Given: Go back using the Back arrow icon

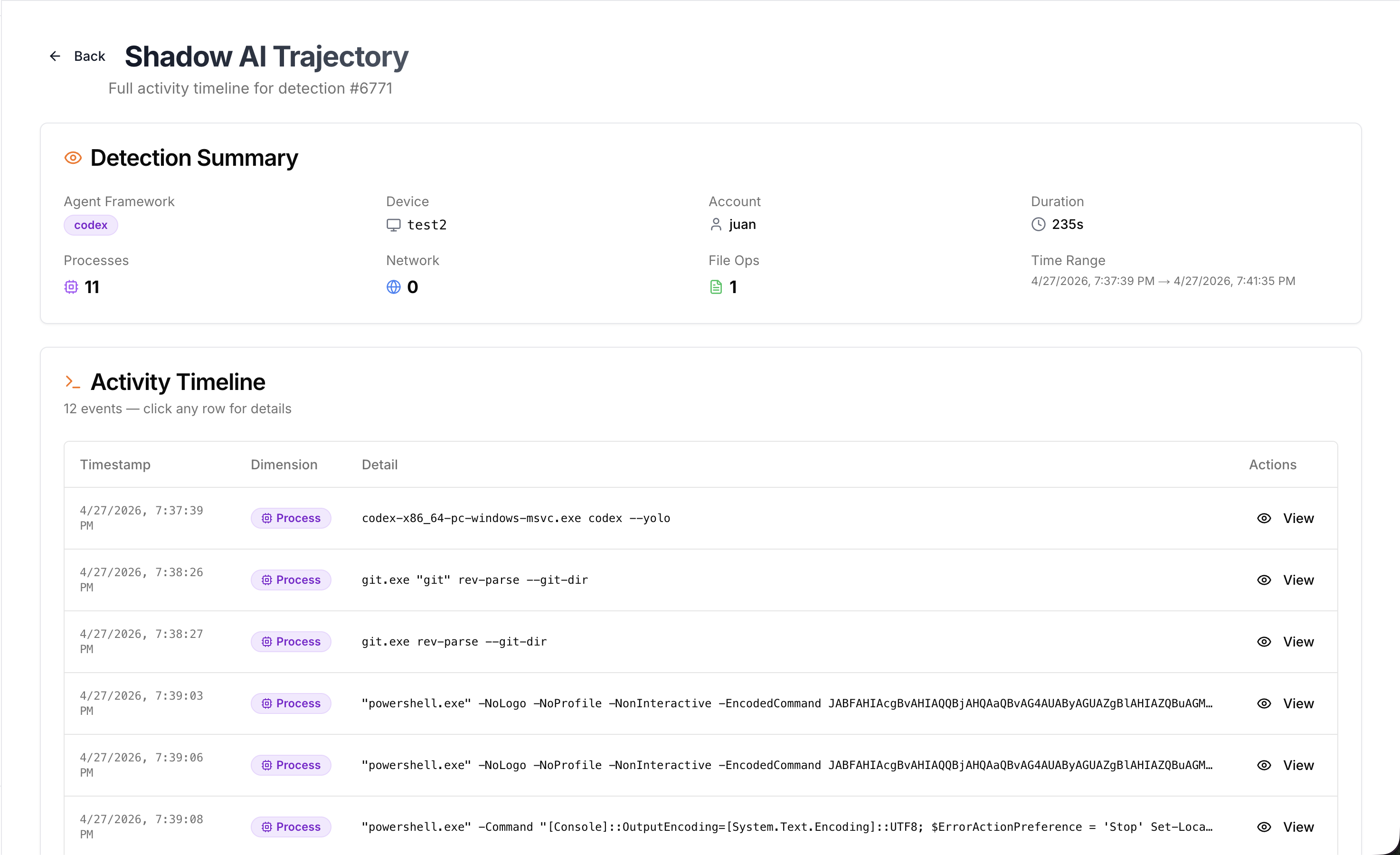Looking at the screenshot, I should click(55, 56).
